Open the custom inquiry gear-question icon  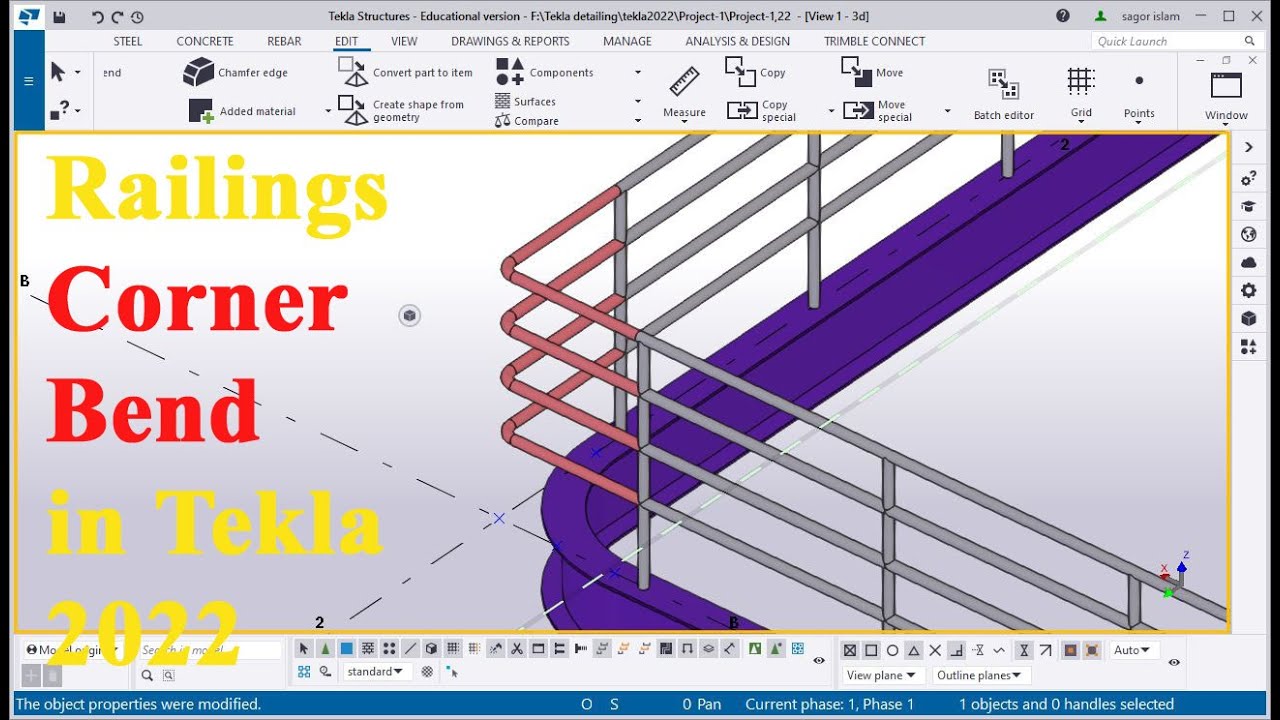1249,179
